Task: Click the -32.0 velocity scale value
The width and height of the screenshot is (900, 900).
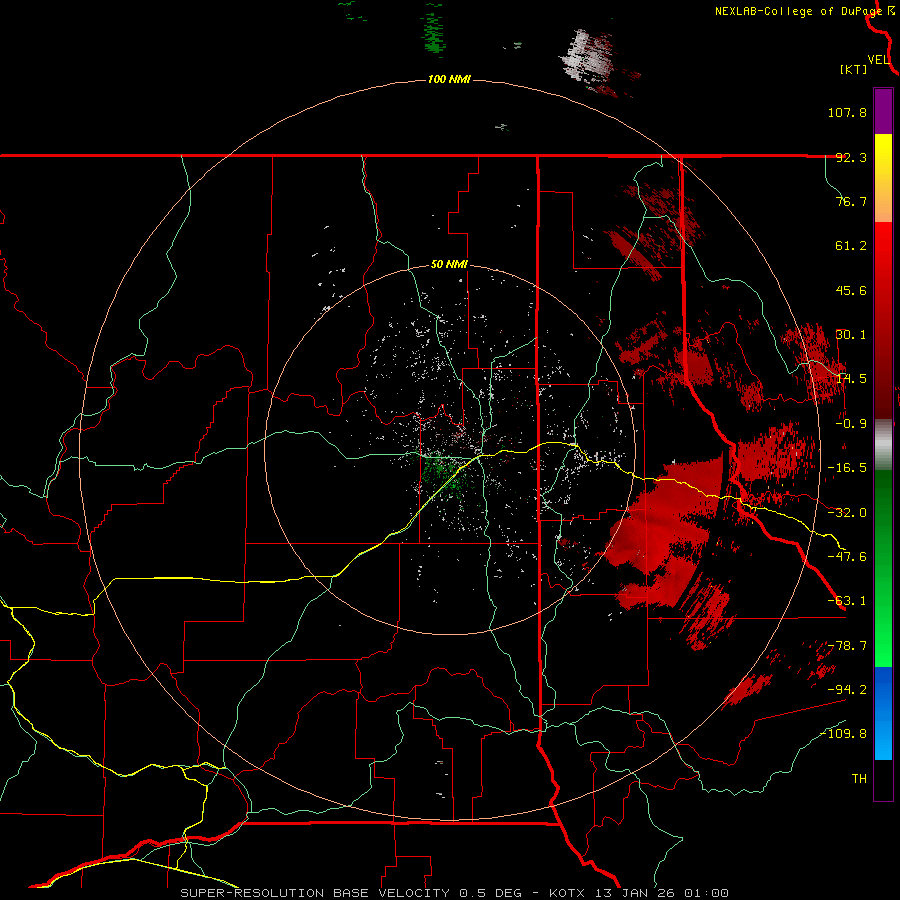Action: click(847, 513)
